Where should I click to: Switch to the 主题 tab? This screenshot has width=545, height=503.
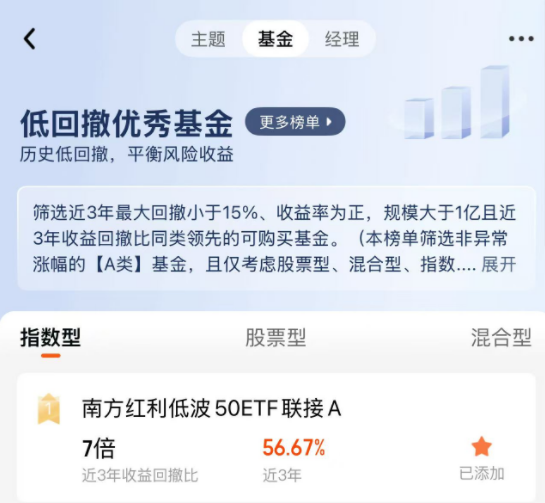click(208, 39)
